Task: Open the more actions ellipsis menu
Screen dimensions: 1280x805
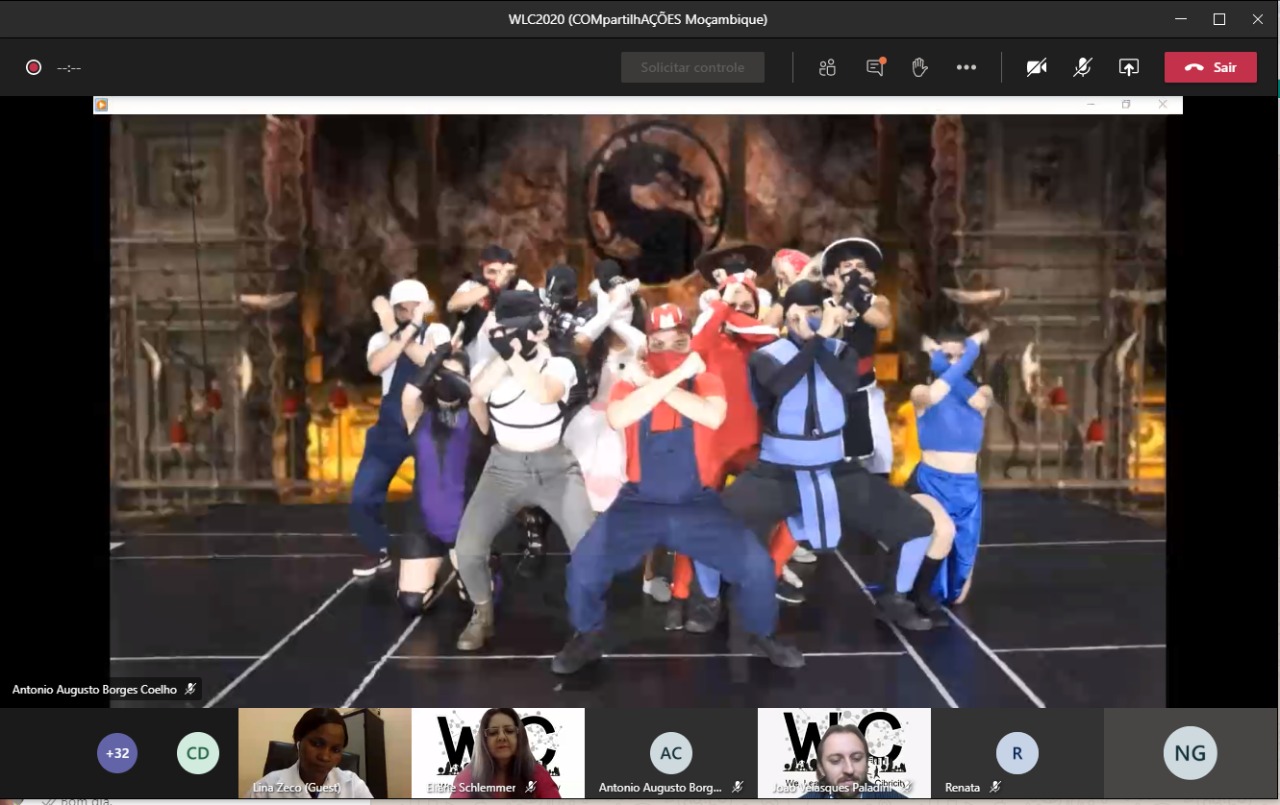Action: [966, 67]
